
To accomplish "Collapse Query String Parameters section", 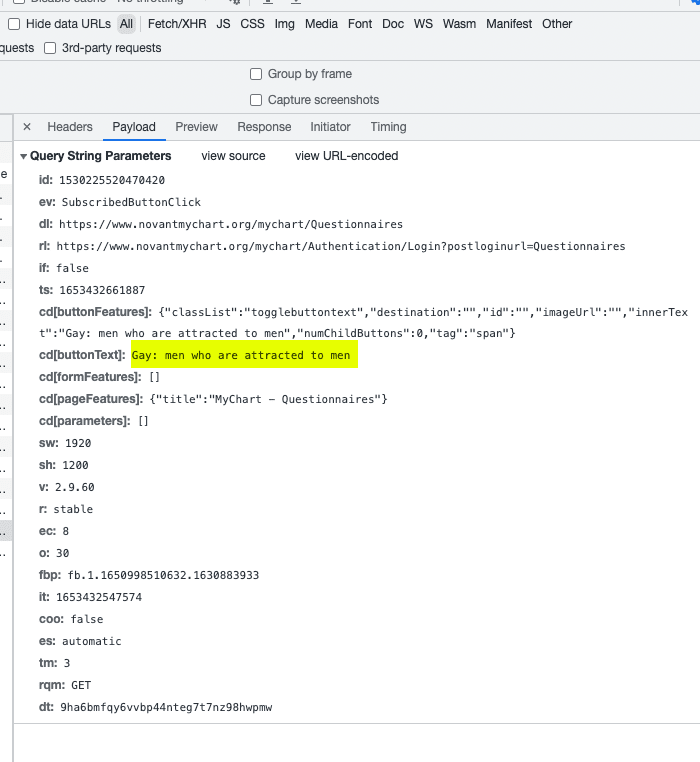I will (x=23, y=156).
